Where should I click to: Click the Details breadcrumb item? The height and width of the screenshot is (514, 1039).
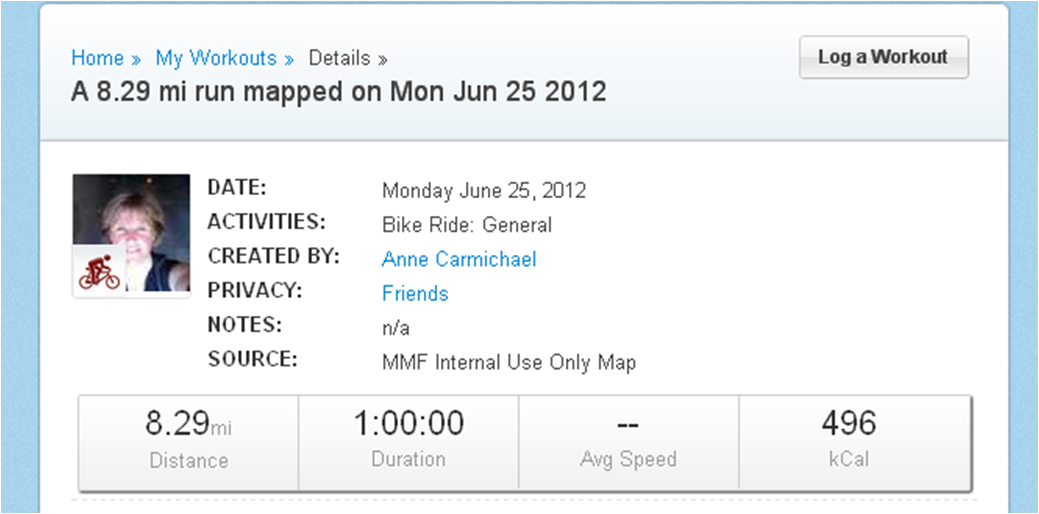pyautogui.click(x=339, y=58)
